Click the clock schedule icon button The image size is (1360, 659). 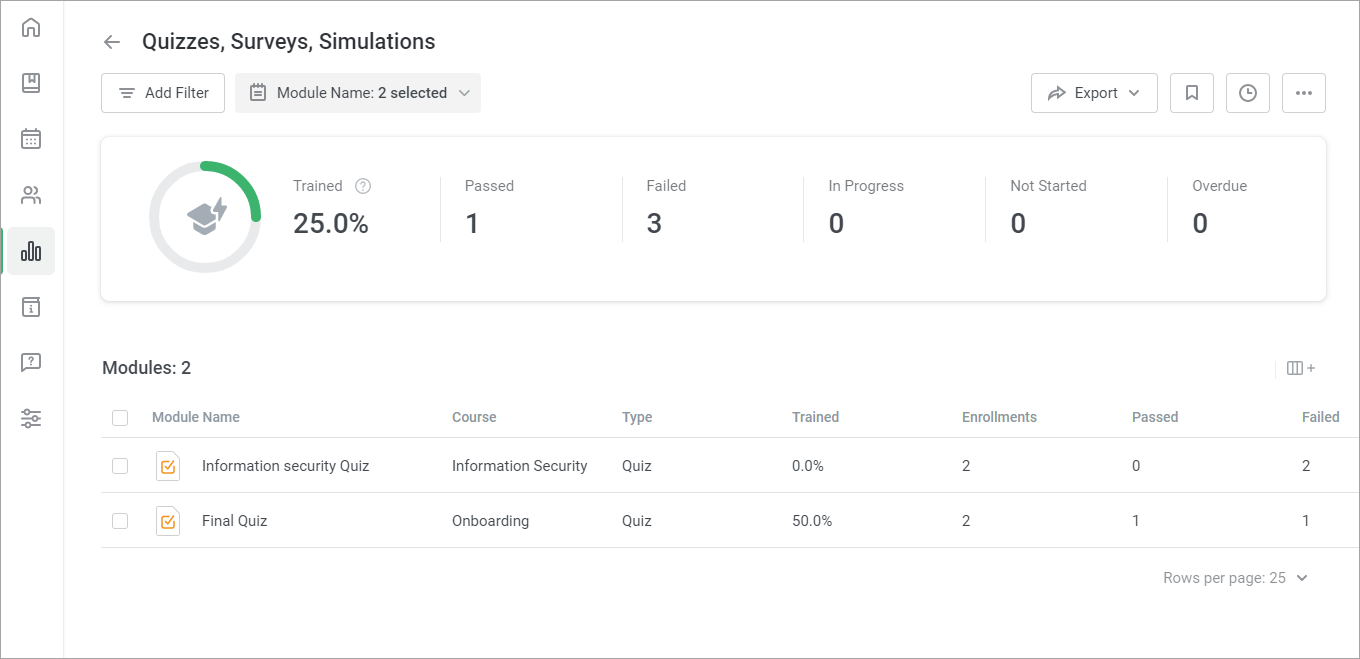coord(1247,93)
